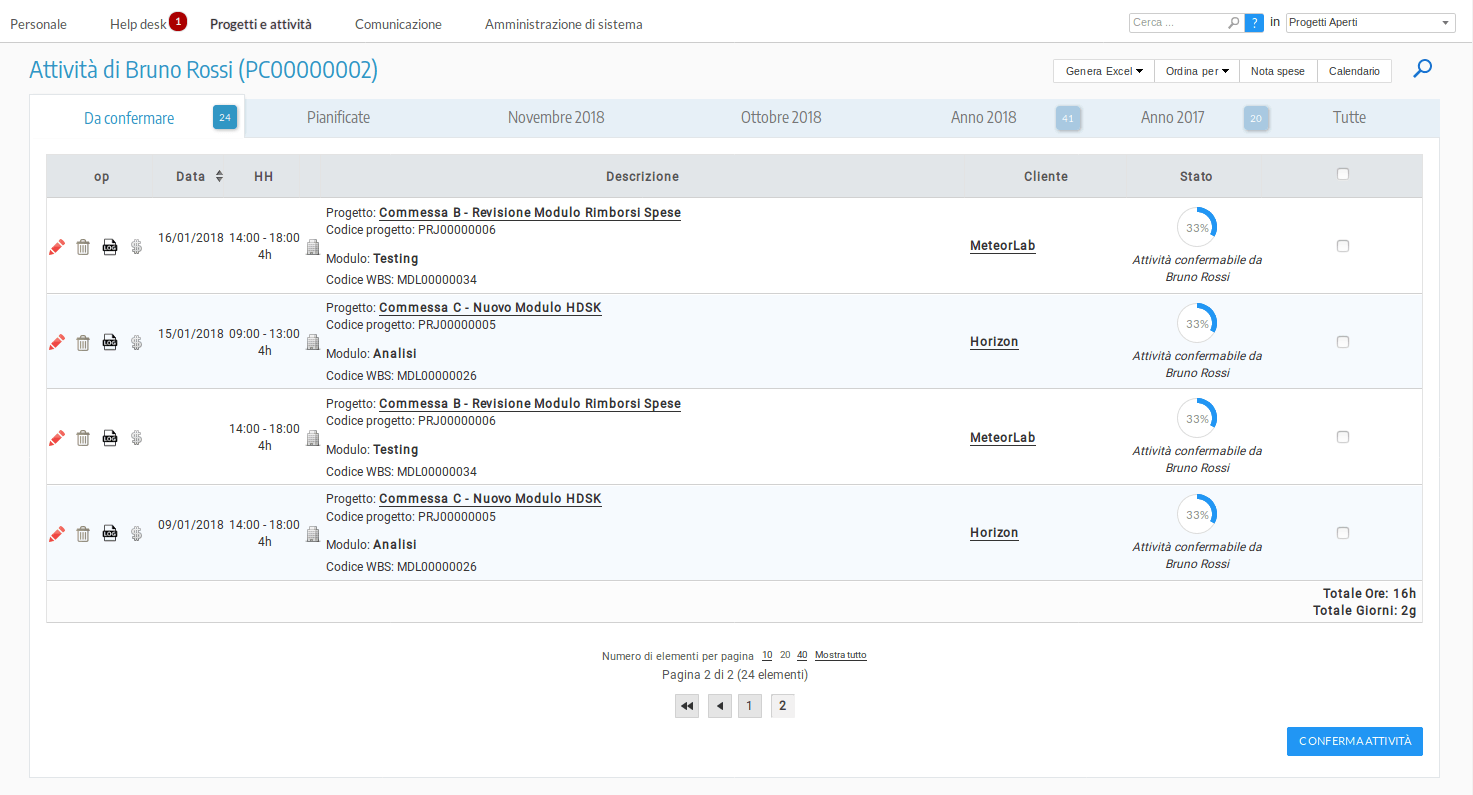The image size is (1473, 795).
Task: Click the blue help question mark icon
Action: point(1255,23)
